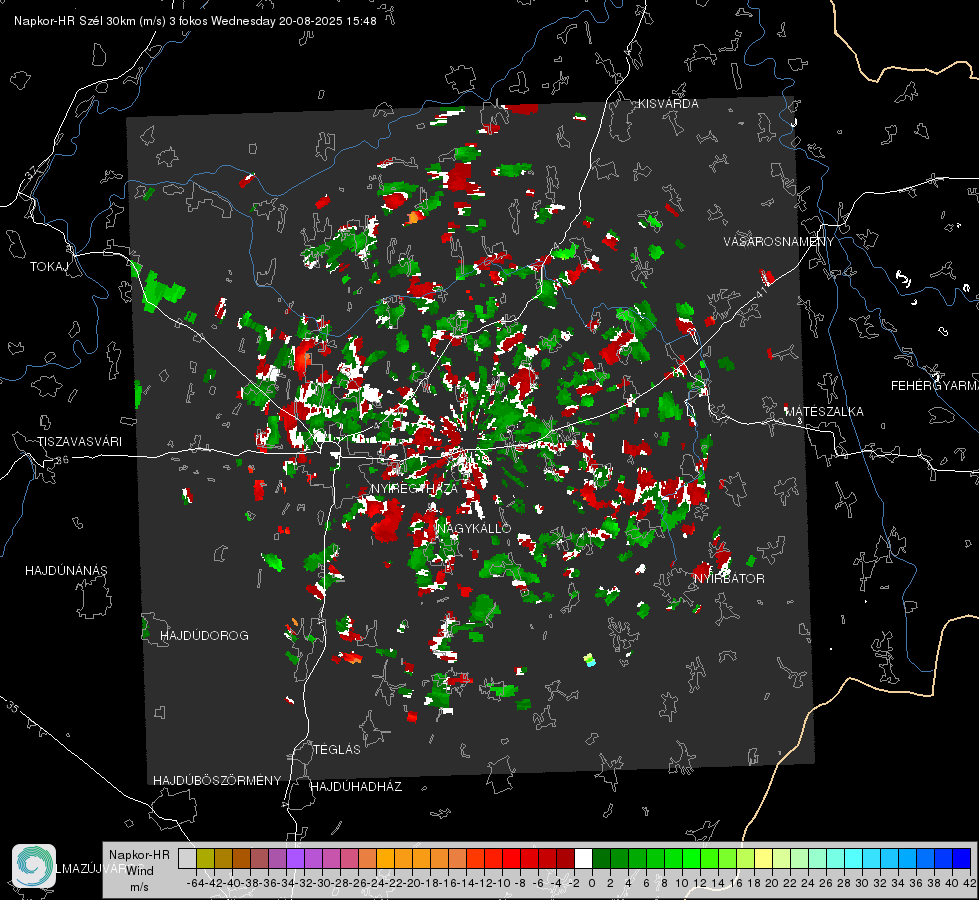
Task: Select the MÁTÉSZALKA label
Action: [824, 412]
